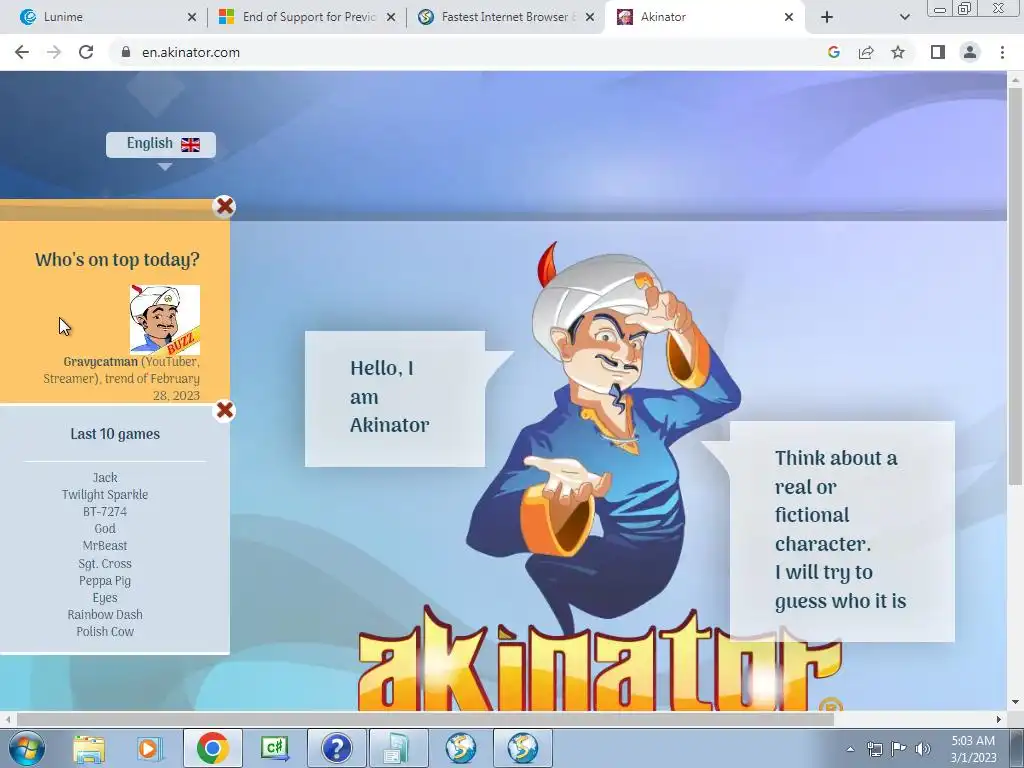The width and height of the screenshot is (1024, 768).
Task: Bookmark this page with the star icon
Action: pyautogui.click(x=898, y=52)
